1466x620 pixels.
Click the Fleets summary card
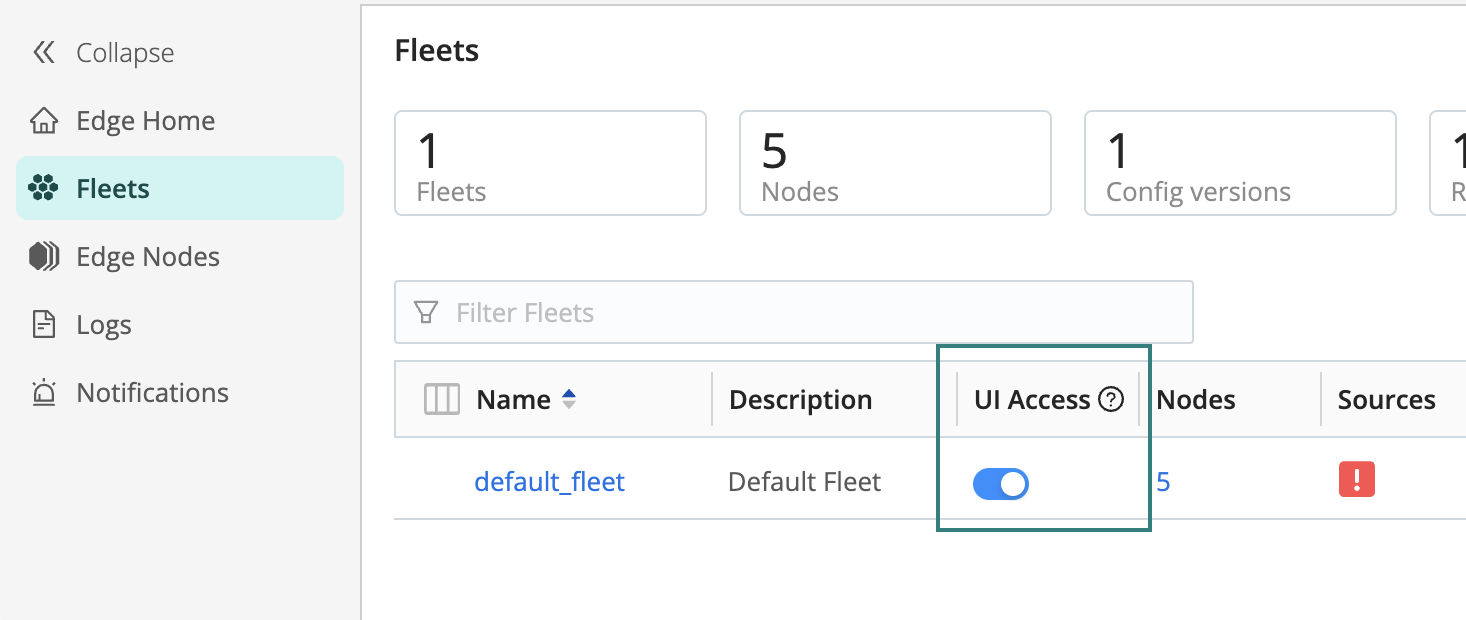tap(550, 163)
